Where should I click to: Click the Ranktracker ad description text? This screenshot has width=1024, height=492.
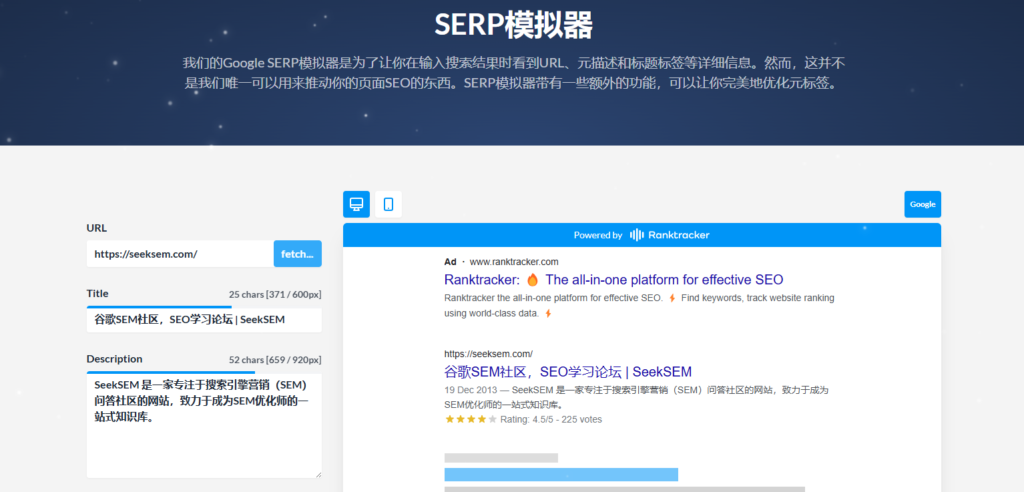pos(639,305)
